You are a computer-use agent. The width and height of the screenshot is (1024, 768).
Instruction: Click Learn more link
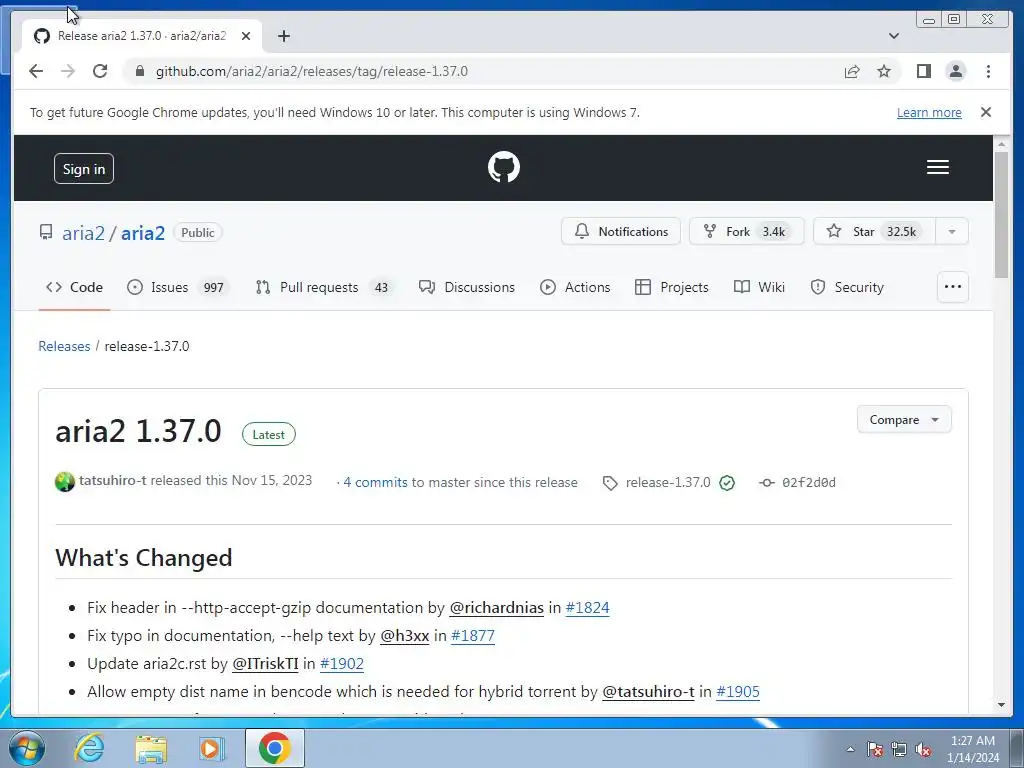[929, 112]
